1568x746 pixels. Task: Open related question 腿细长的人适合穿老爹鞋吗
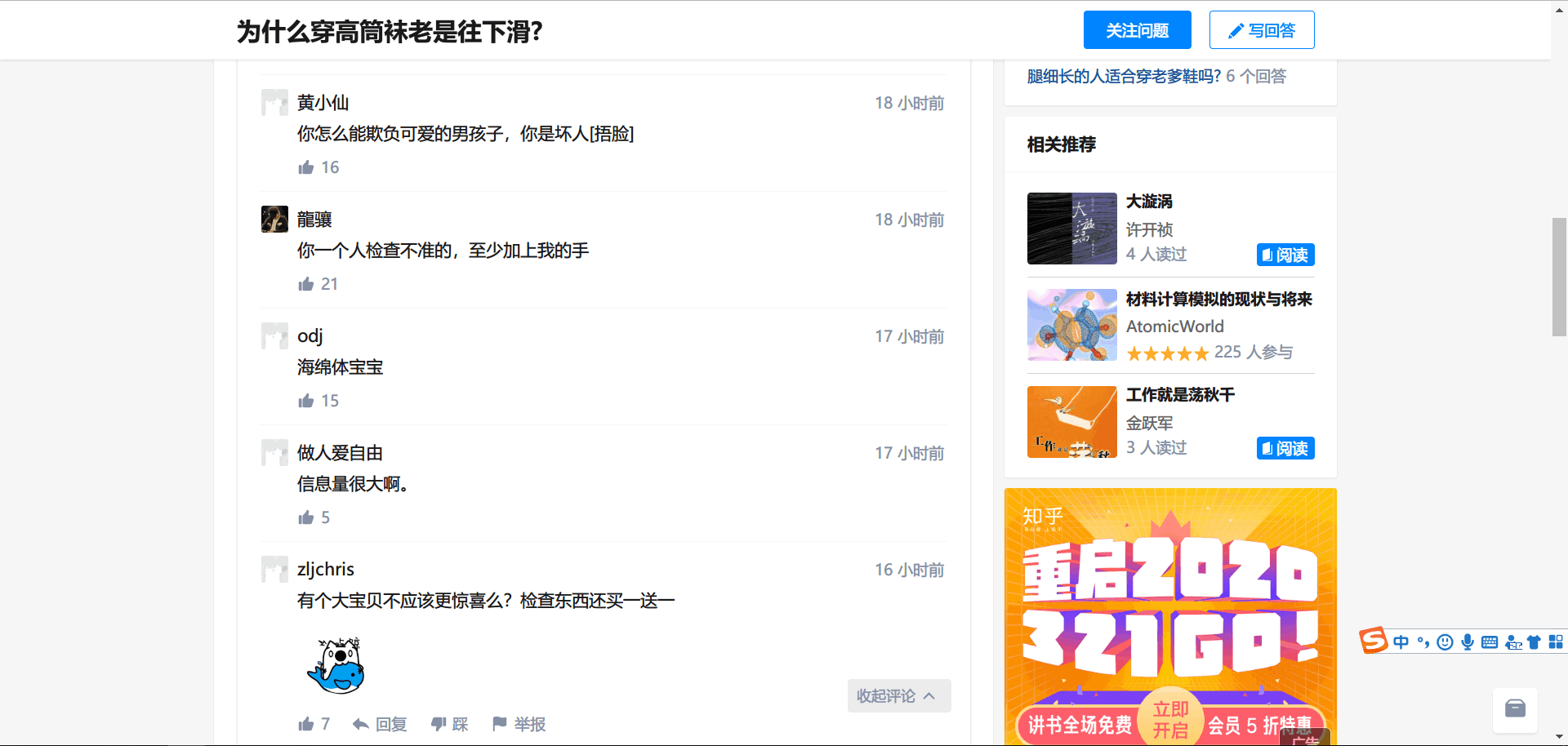tap(1124, 76)
